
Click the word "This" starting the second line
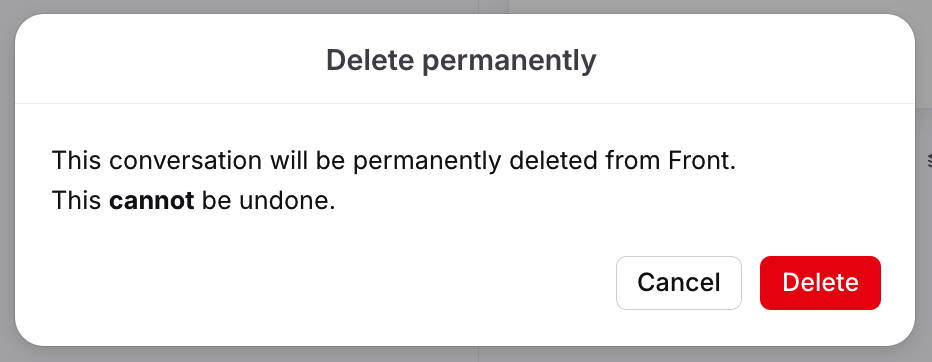pyautogui.click(x=77, y=201)
